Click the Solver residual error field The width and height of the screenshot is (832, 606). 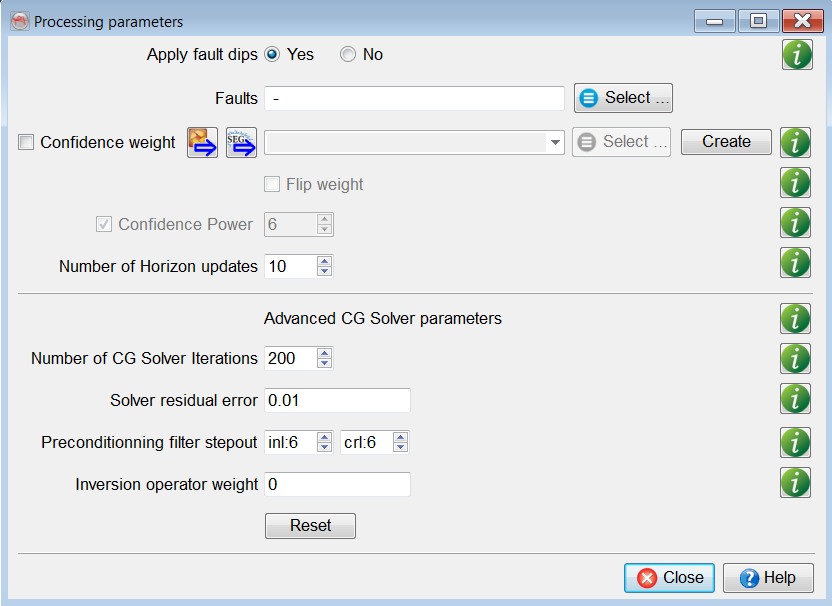click(337, 400)
